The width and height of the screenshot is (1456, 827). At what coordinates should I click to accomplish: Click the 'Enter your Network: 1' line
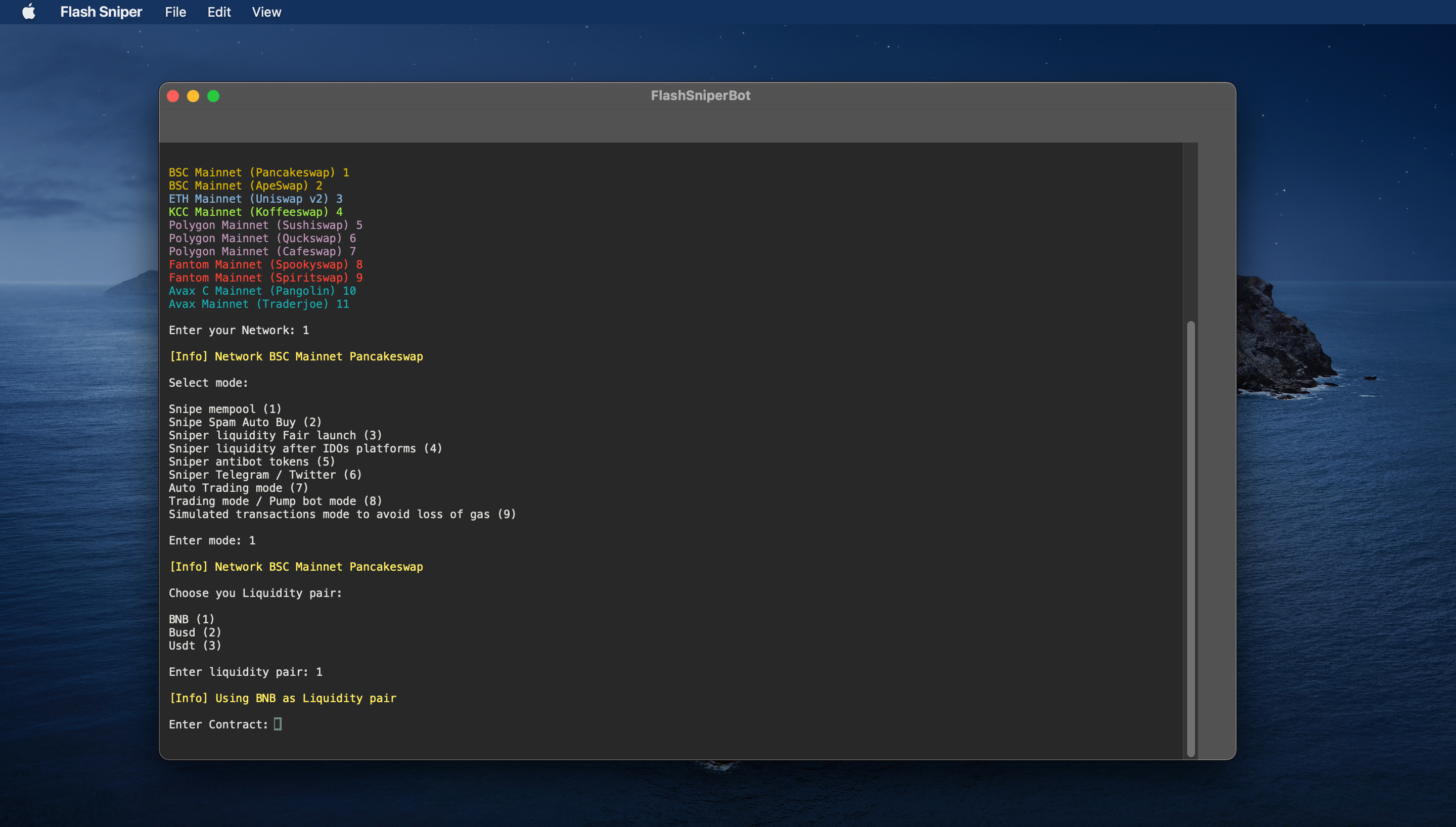click(x=239, y=330)
